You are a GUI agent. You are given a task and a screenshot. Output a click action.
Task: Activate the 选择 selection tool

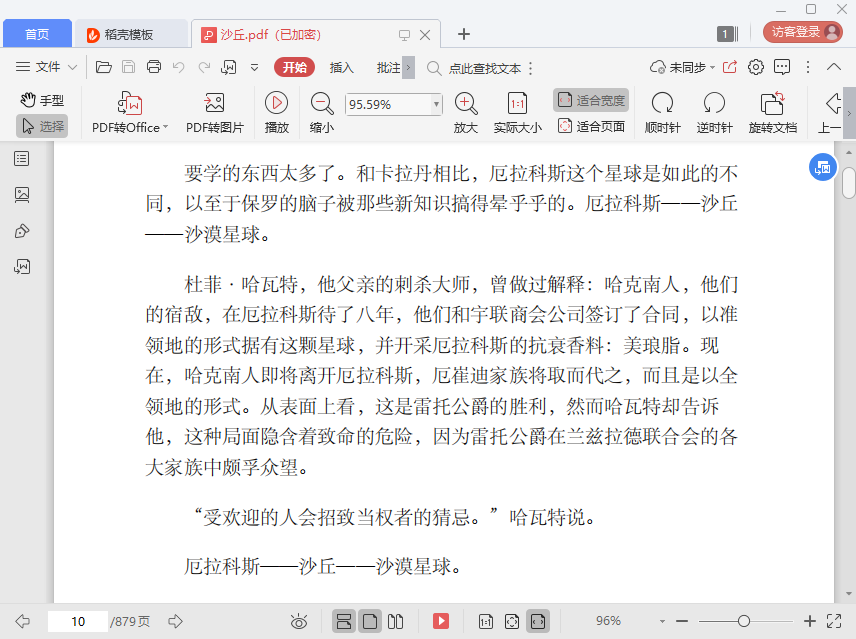click(43, 126)
